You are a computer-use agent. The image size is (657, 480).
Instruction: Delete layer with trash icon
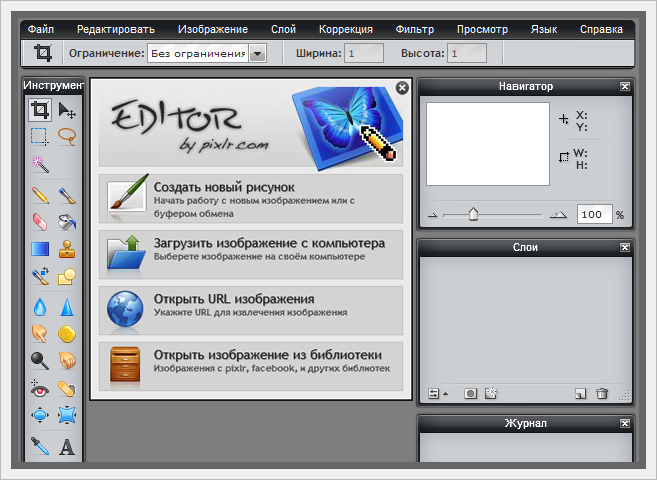(602, 394)
